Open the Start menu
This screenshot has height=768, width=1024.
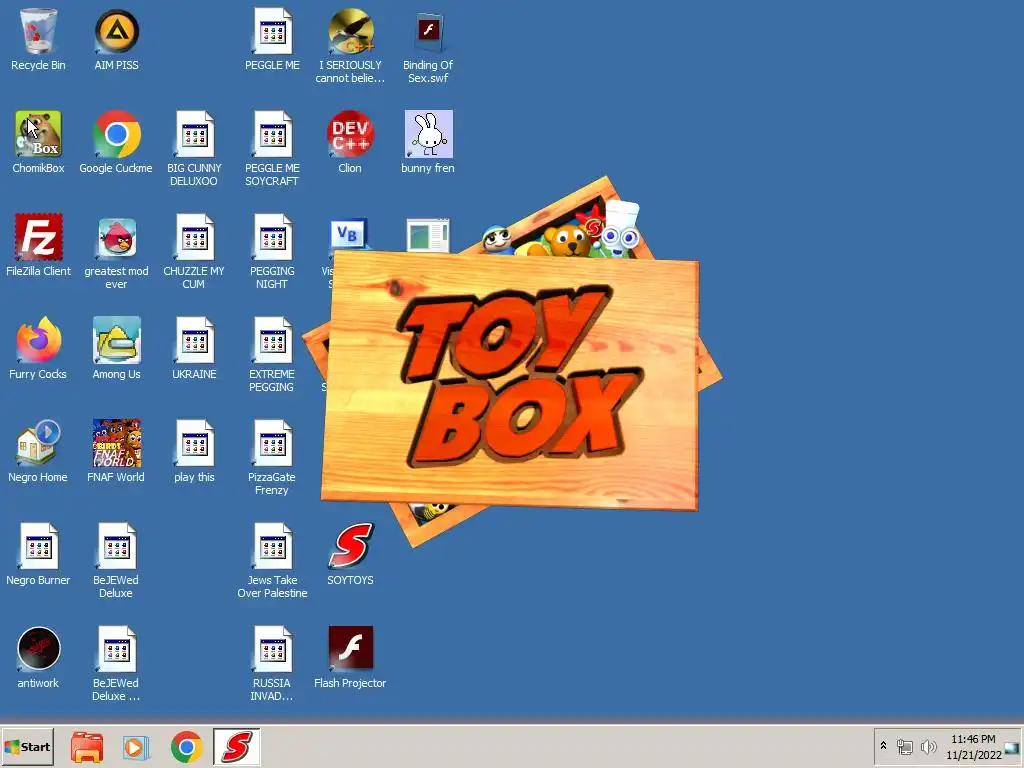(x=27, y=746)
